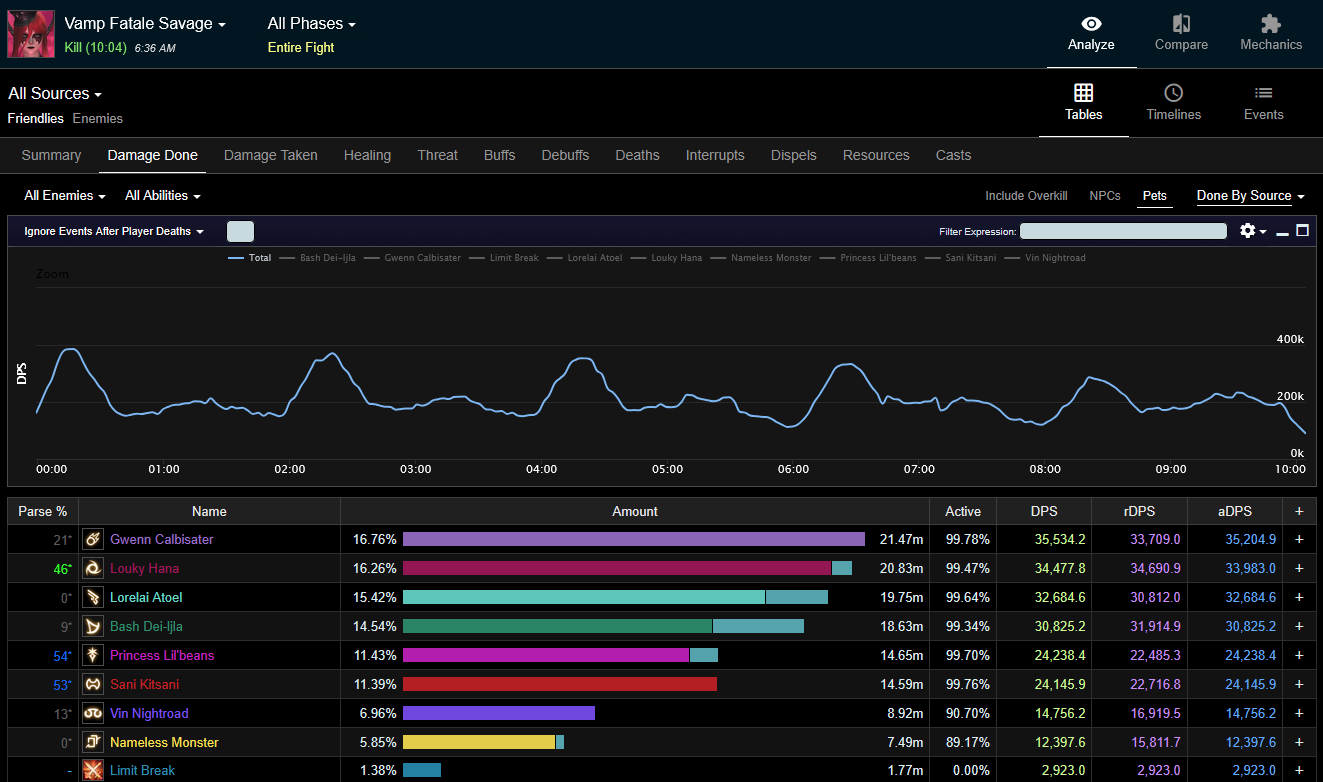
Task: Click Sani Kitsani's job icon
Action: tap(94, 685)
